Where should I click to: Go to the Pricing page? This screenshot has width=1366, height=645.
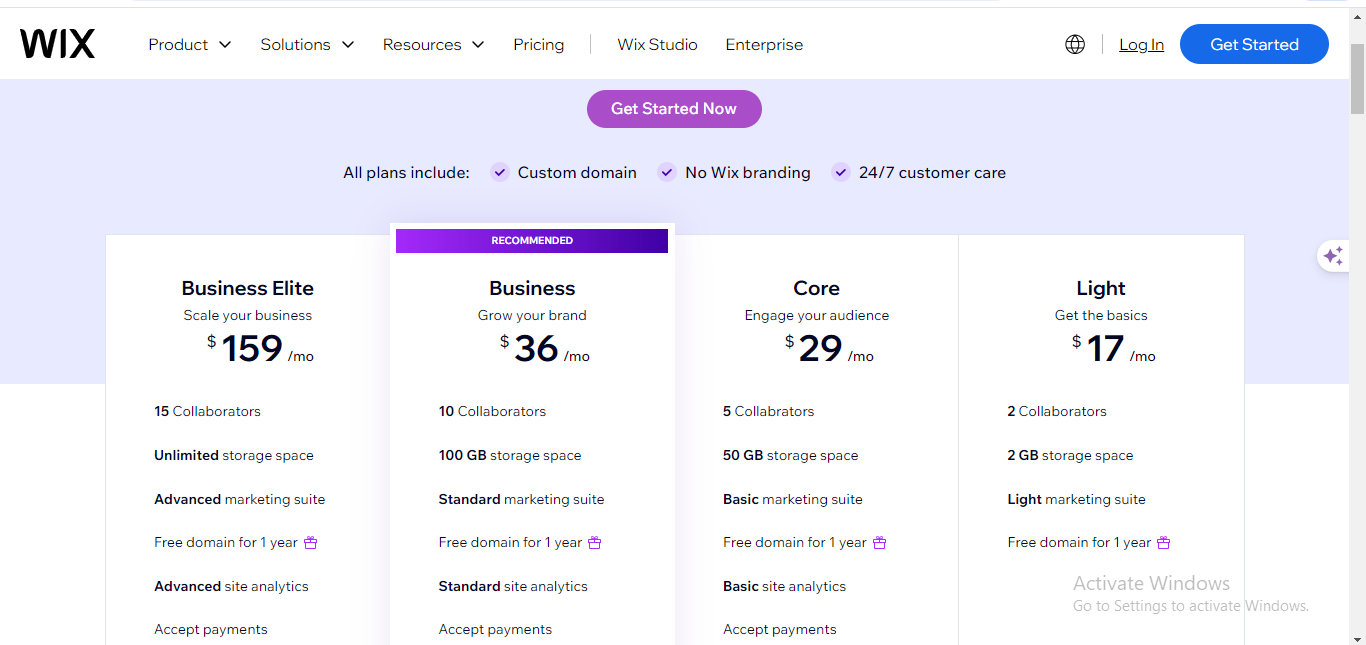[x=538, y=44]
